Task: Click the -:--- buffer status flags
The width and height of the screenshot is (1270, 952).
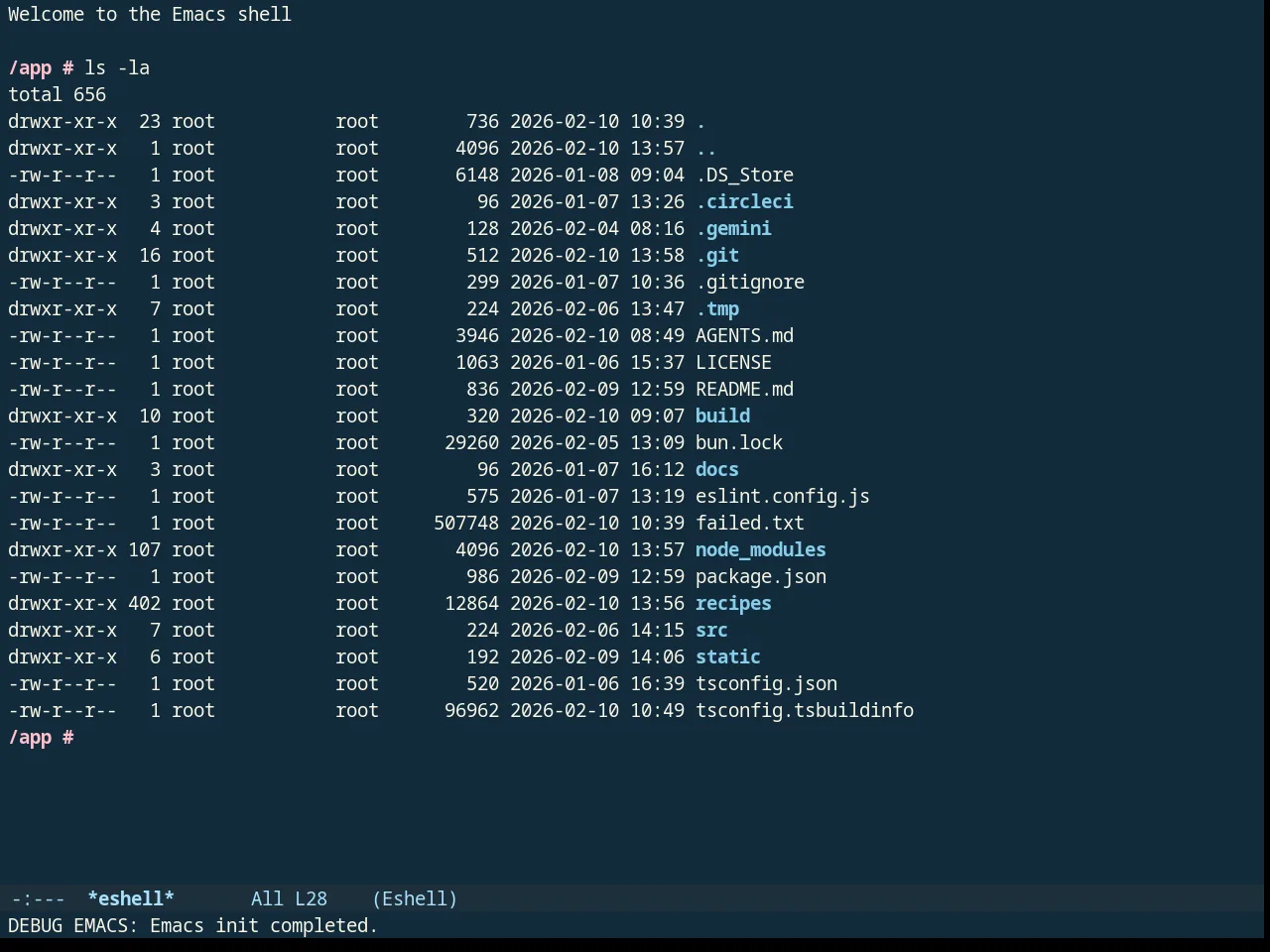Action: [x=38, y=898]
